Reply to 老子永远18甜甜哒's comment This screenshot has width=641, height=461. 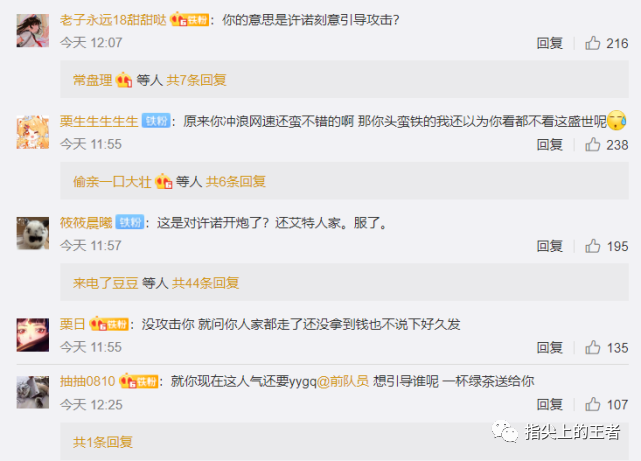point(549,43)
